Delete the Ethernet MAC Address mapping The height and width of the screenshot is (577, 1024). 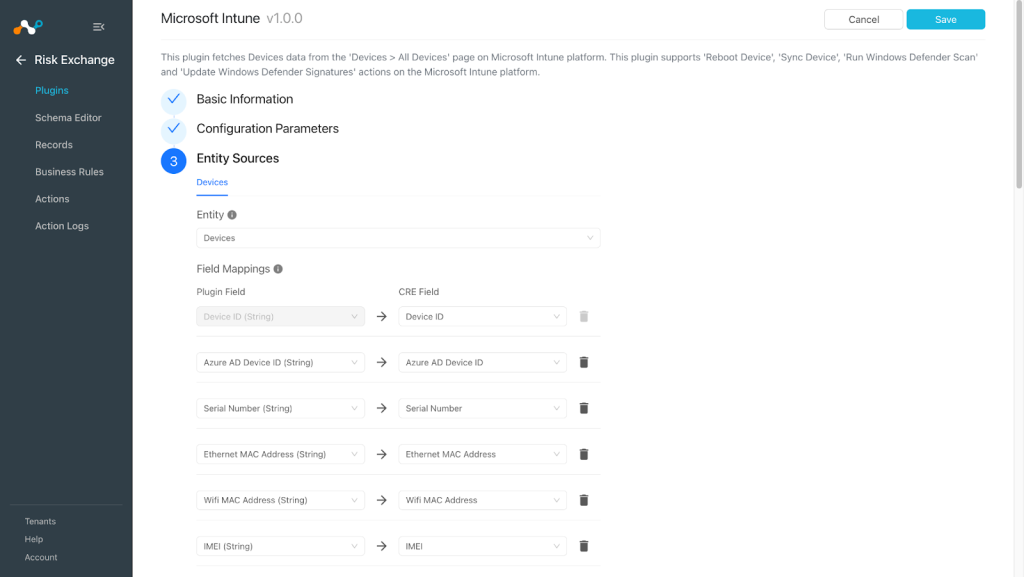coord(584,454)
